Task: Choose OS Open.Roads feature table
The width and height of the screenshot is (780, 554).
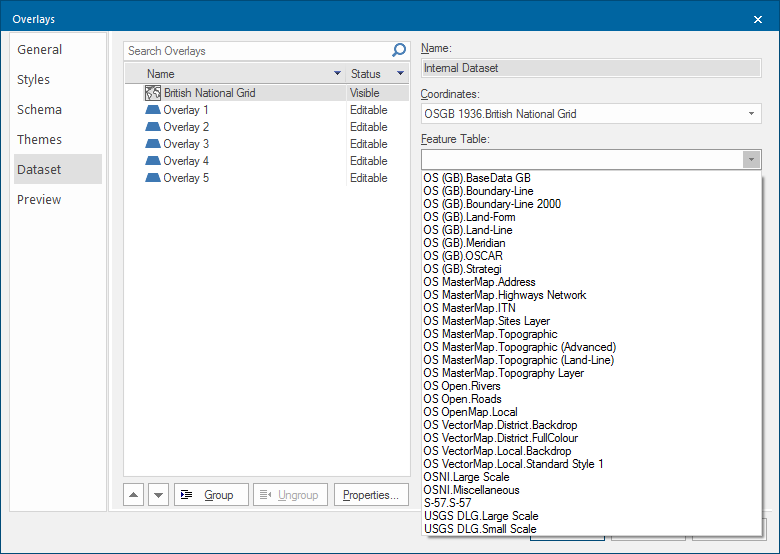Action: point(463,399)
